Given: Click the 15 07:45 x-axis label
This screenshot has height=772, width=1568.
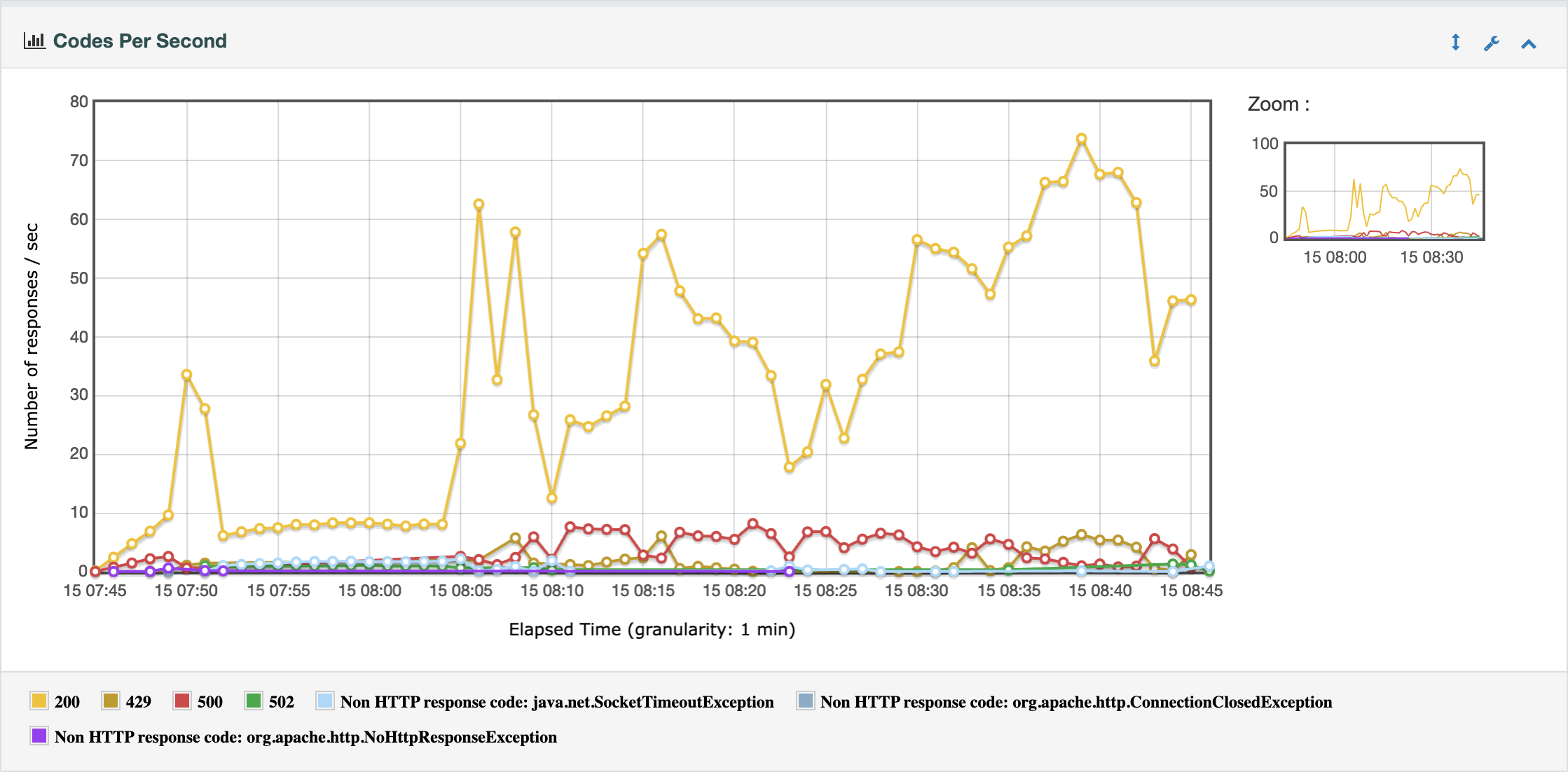Looking at the screenshot, I should [95, 591].
